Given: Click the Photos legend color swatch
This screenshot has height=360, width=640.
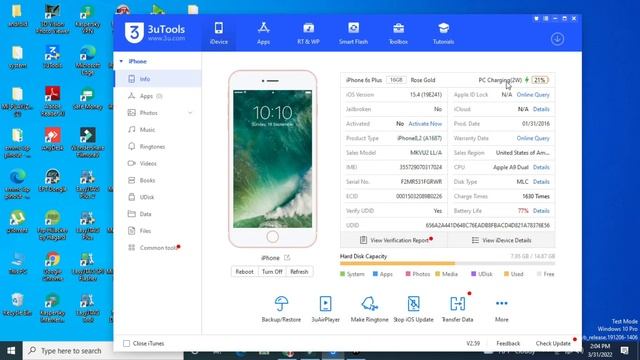Looking at the screenshot, I should 408,274.
